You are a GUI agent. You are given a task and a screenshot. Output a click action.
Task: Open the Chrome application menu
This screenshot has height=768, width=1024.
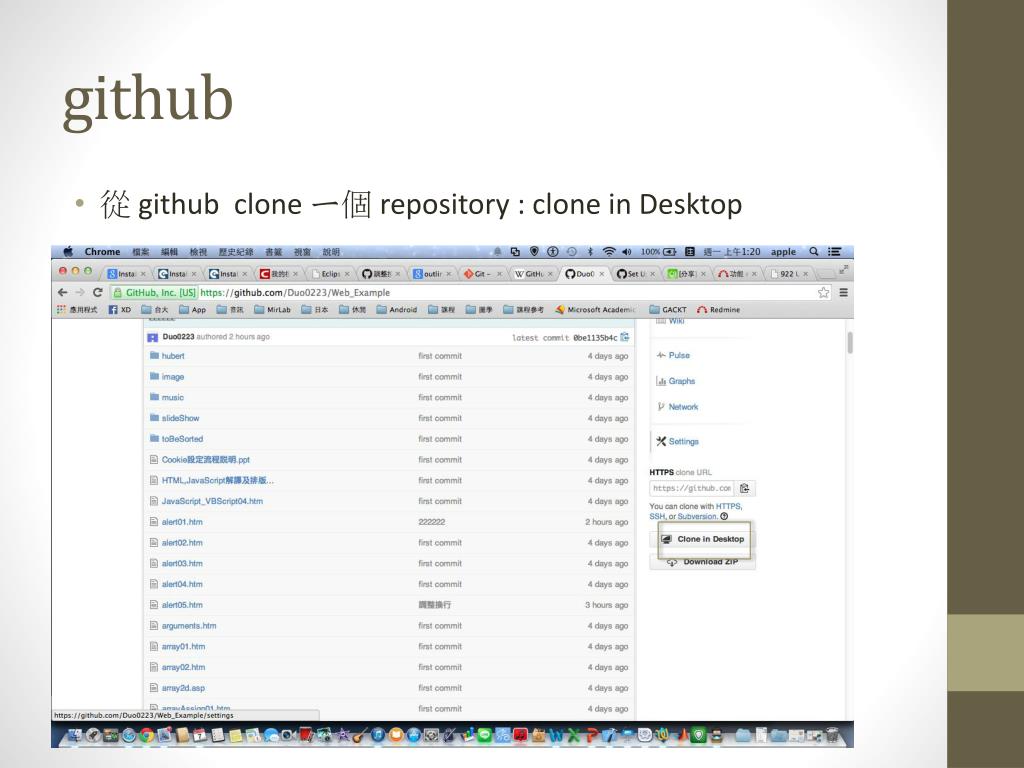[x=103, y=251]
